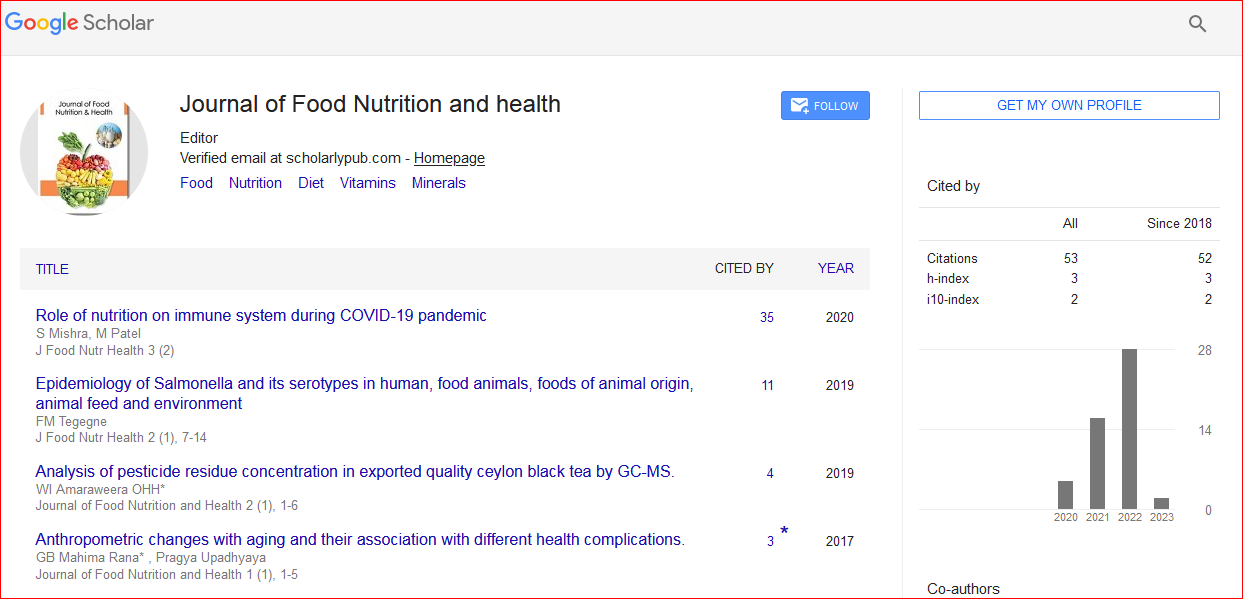Viewport: 1243px width, 599px height.
Task: Click the search magnifier icon
Action: [x=1197, y=24]
